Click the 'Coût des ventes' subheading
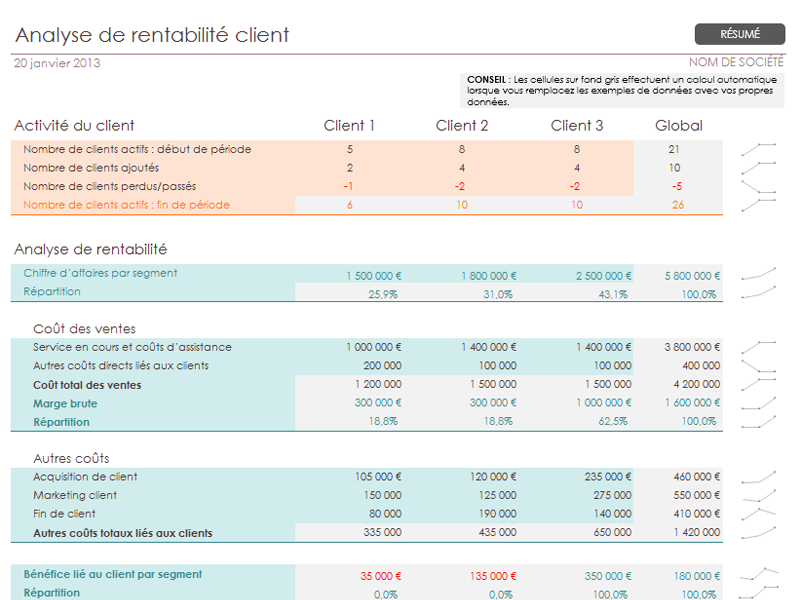The image size is (800, 600). [84, 329]
